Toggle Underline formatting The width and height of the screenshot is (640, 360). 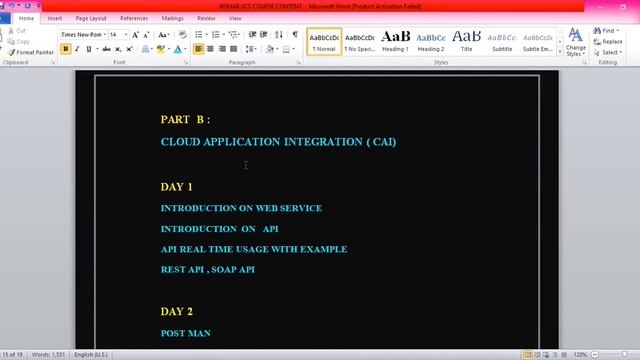89,49
